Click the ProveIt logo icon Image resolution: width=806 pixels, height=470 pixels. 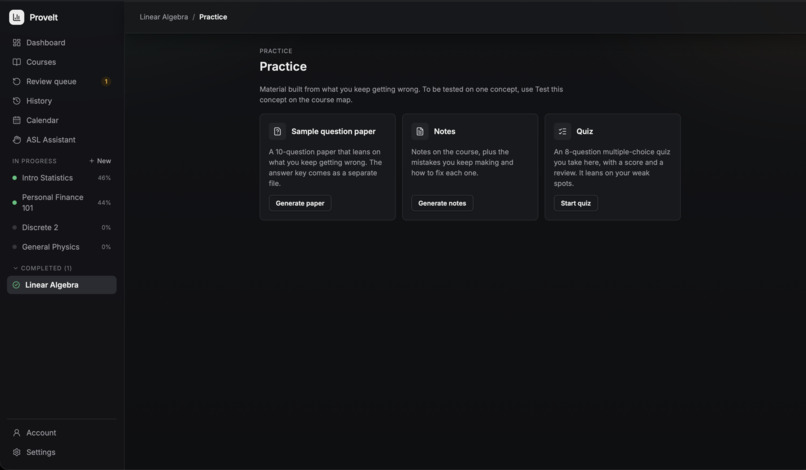tap(16, 17)
